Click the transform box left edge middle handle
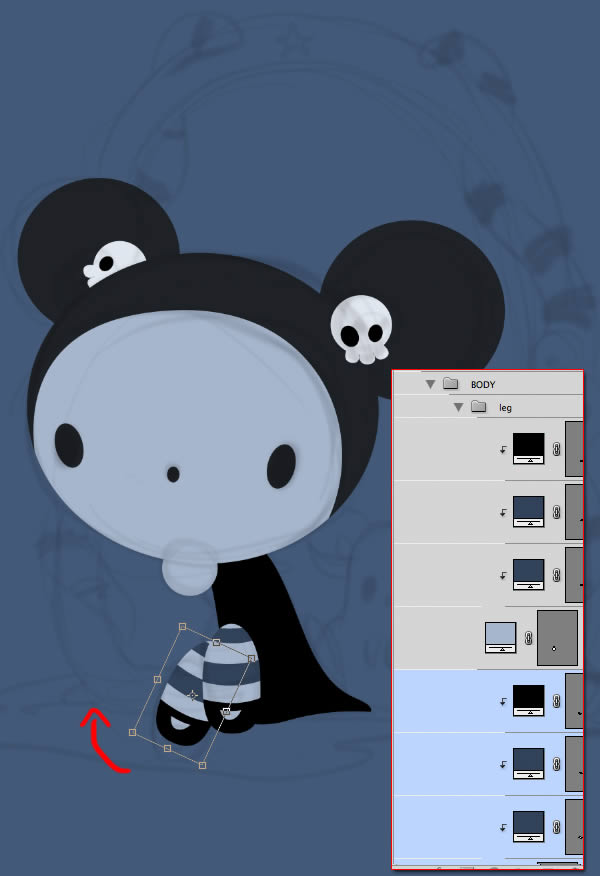 pyautogui.click(x=158, y=679)
